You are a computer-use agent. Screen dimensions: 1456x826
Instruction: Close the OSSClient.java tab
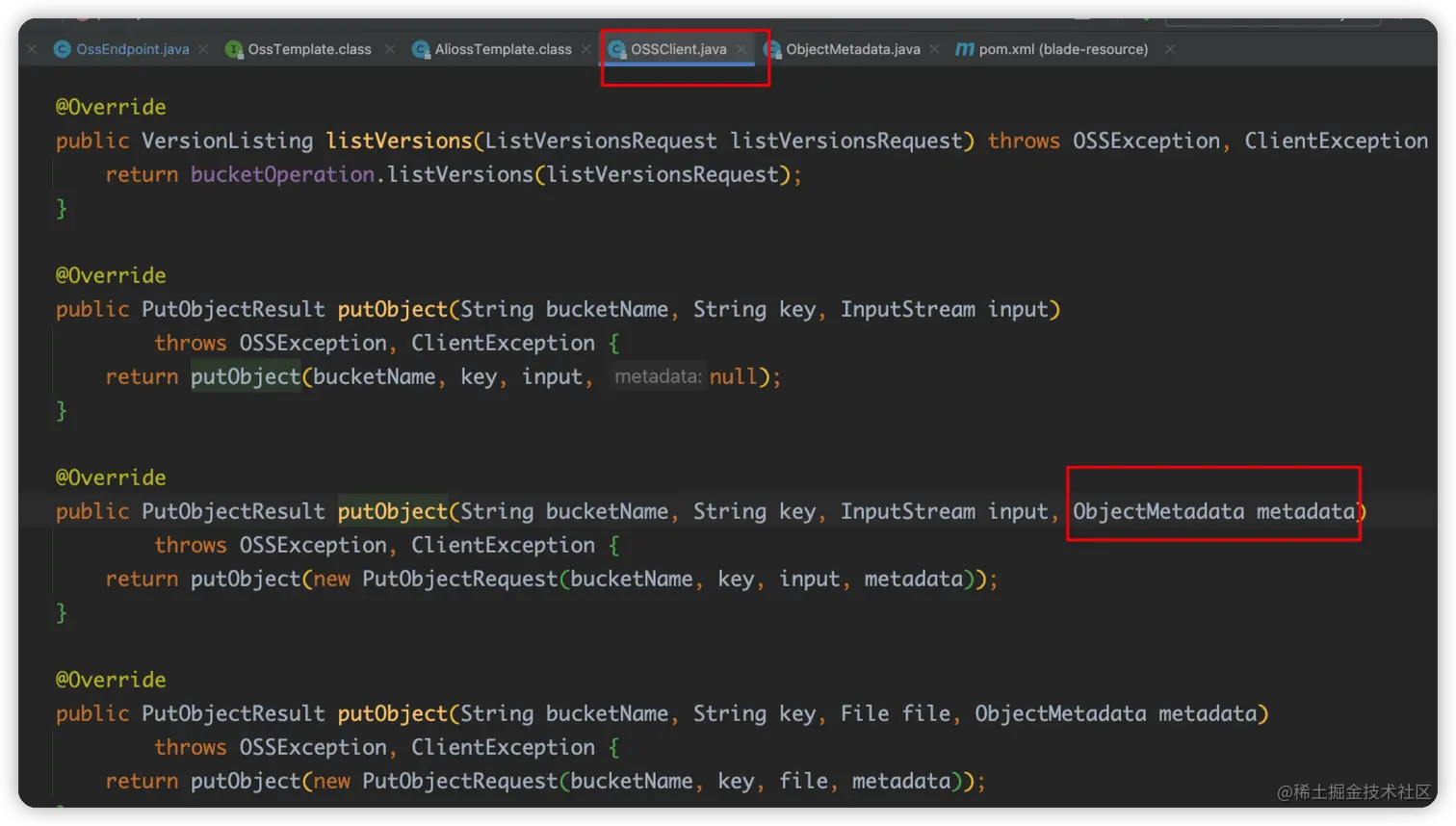[x=741, y=49]
